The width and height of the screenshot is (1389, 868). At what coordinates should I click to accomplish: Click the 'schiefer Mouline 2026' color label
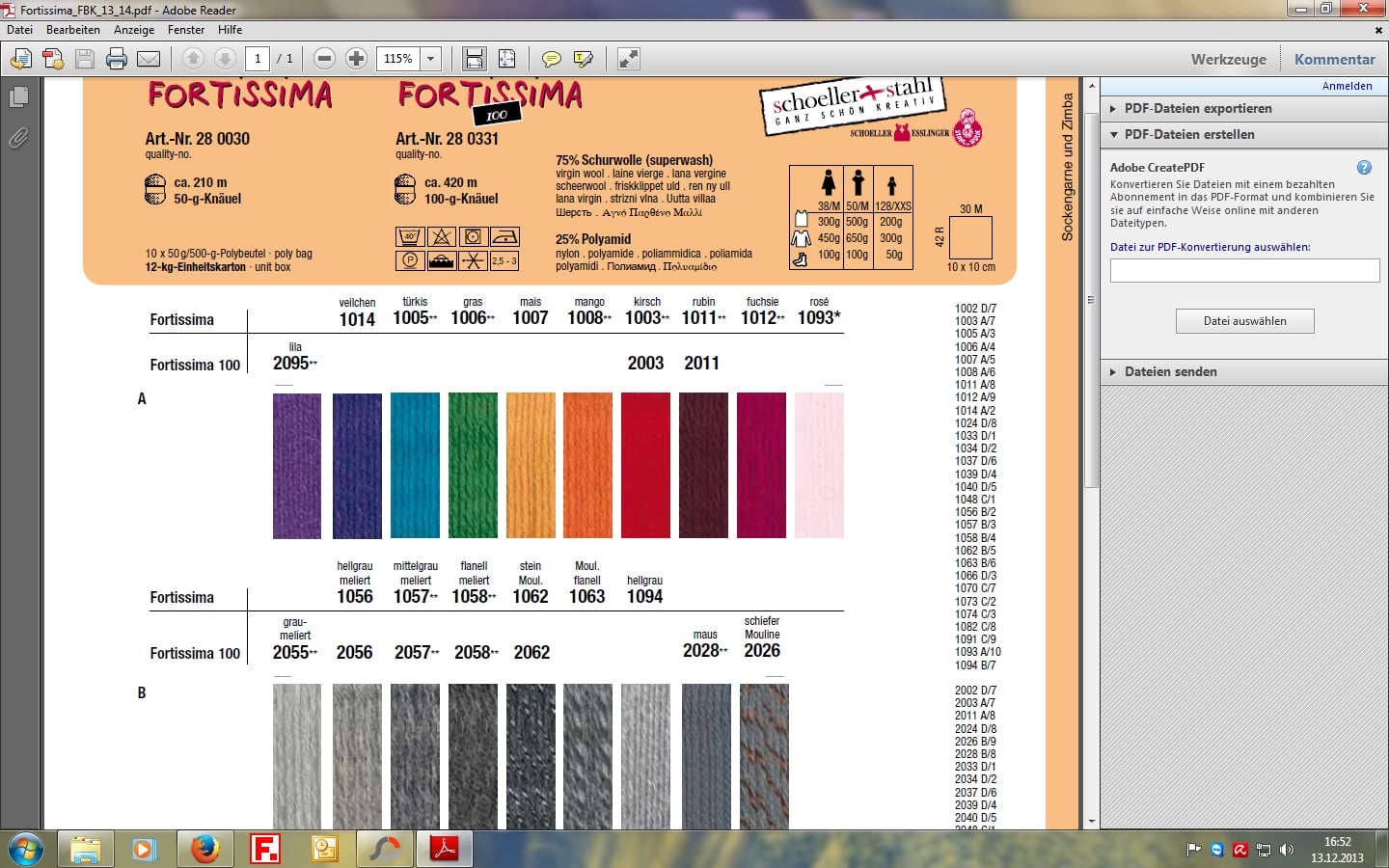tap(762, 637)
